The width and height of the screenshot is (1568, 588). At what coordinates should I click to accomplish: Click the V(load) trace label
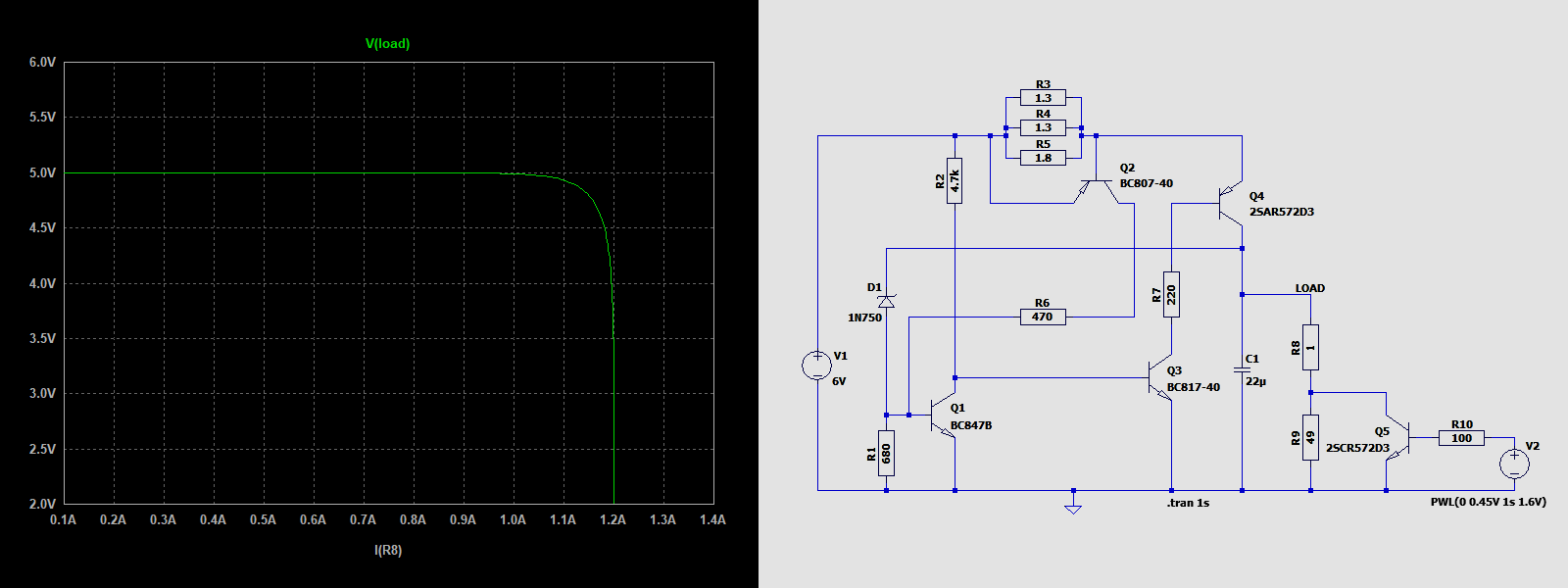(x=387, y=44)
